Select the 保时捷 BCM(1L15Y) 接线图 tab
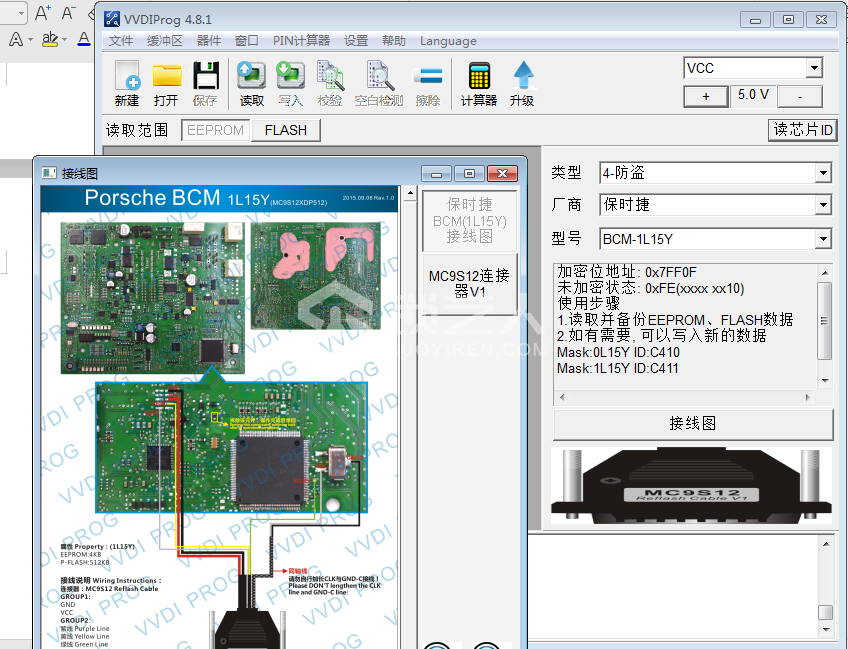848x649 pixels. [x=469, y=221]
